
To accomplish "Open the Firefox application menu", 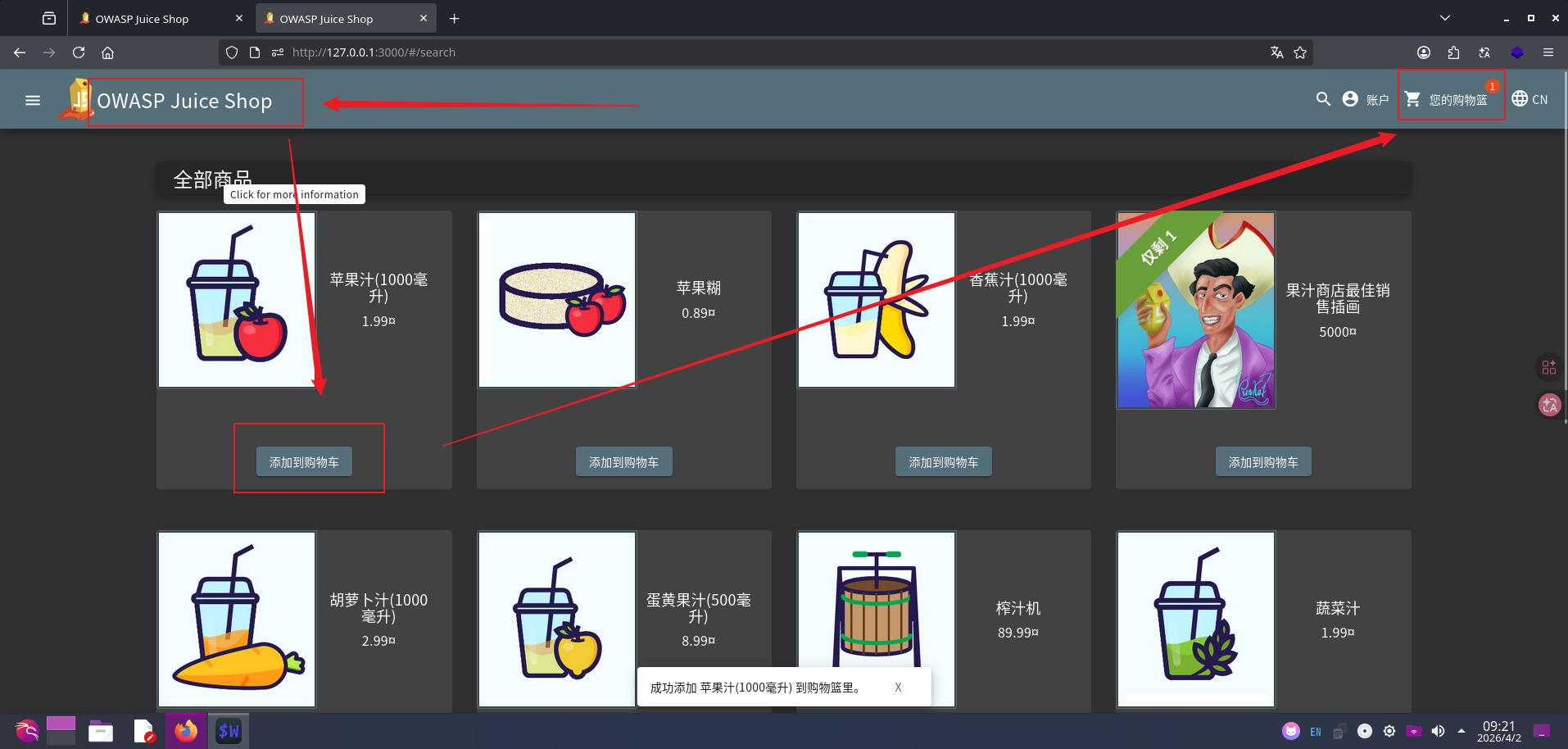I will [1548, 52].
